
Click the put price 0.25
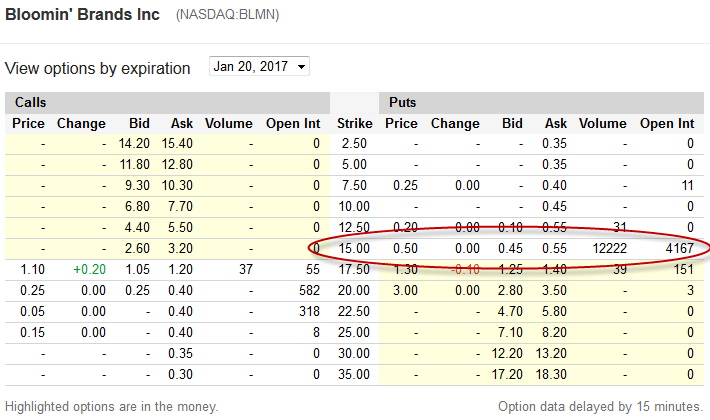(405, 186)
